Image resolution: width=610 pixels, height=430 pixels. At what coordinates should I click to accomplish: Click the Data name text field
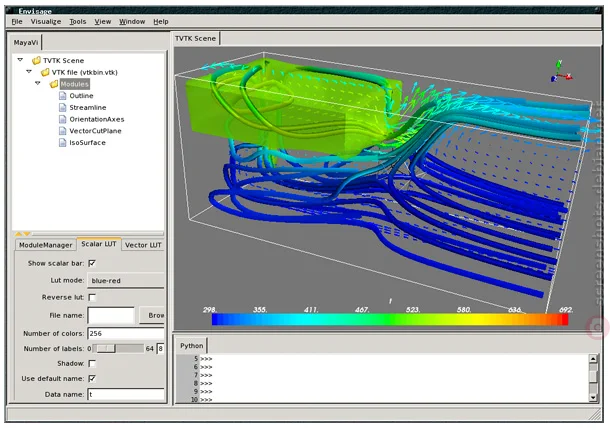(126, 394)
